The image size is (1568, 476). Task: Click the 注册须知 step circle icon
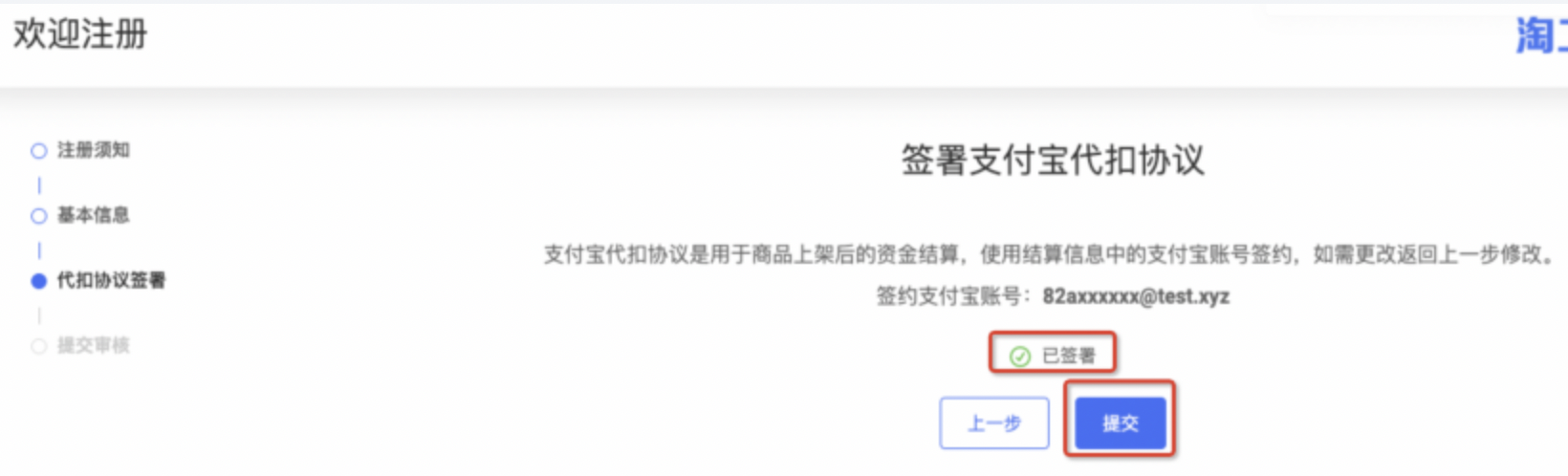pyautogui.click(x=39, y=151)
